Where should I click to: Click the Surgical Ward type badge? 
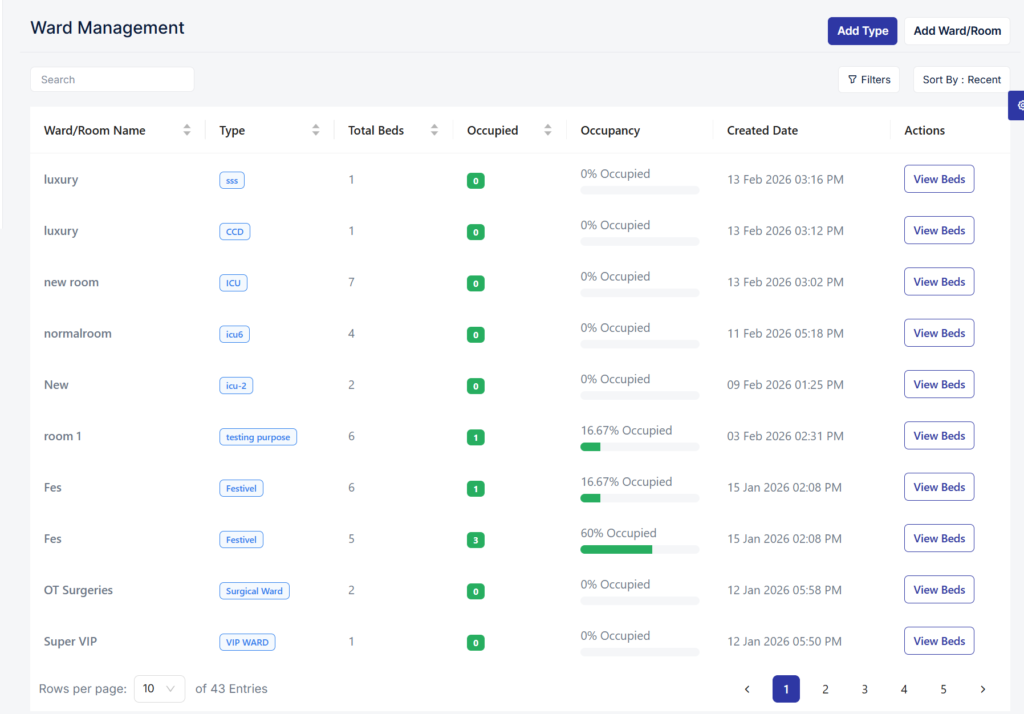click(x=254, y=591)
